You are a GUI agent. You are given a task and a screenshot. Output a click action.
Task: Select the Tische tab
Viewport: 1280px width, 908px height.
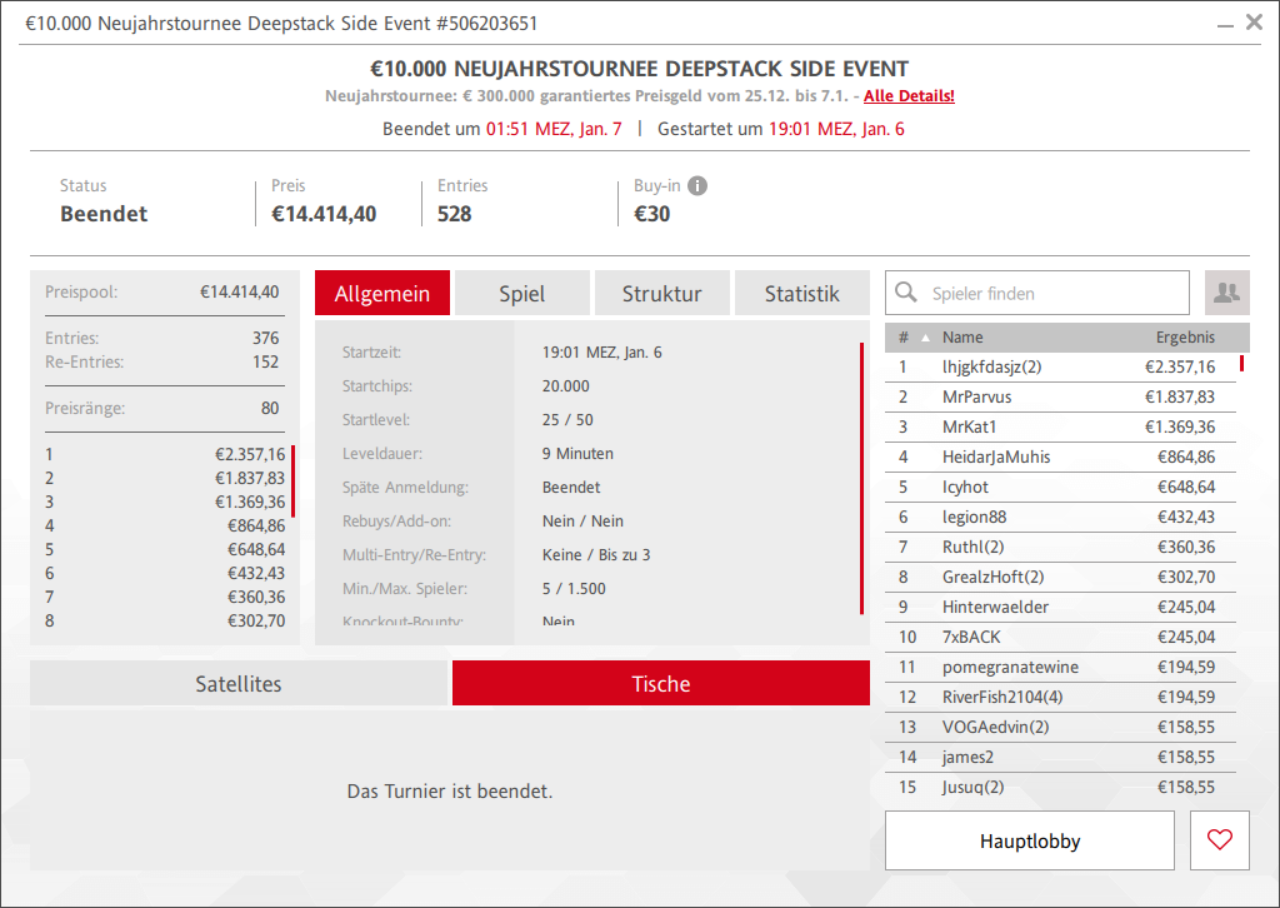pos(661,684)
